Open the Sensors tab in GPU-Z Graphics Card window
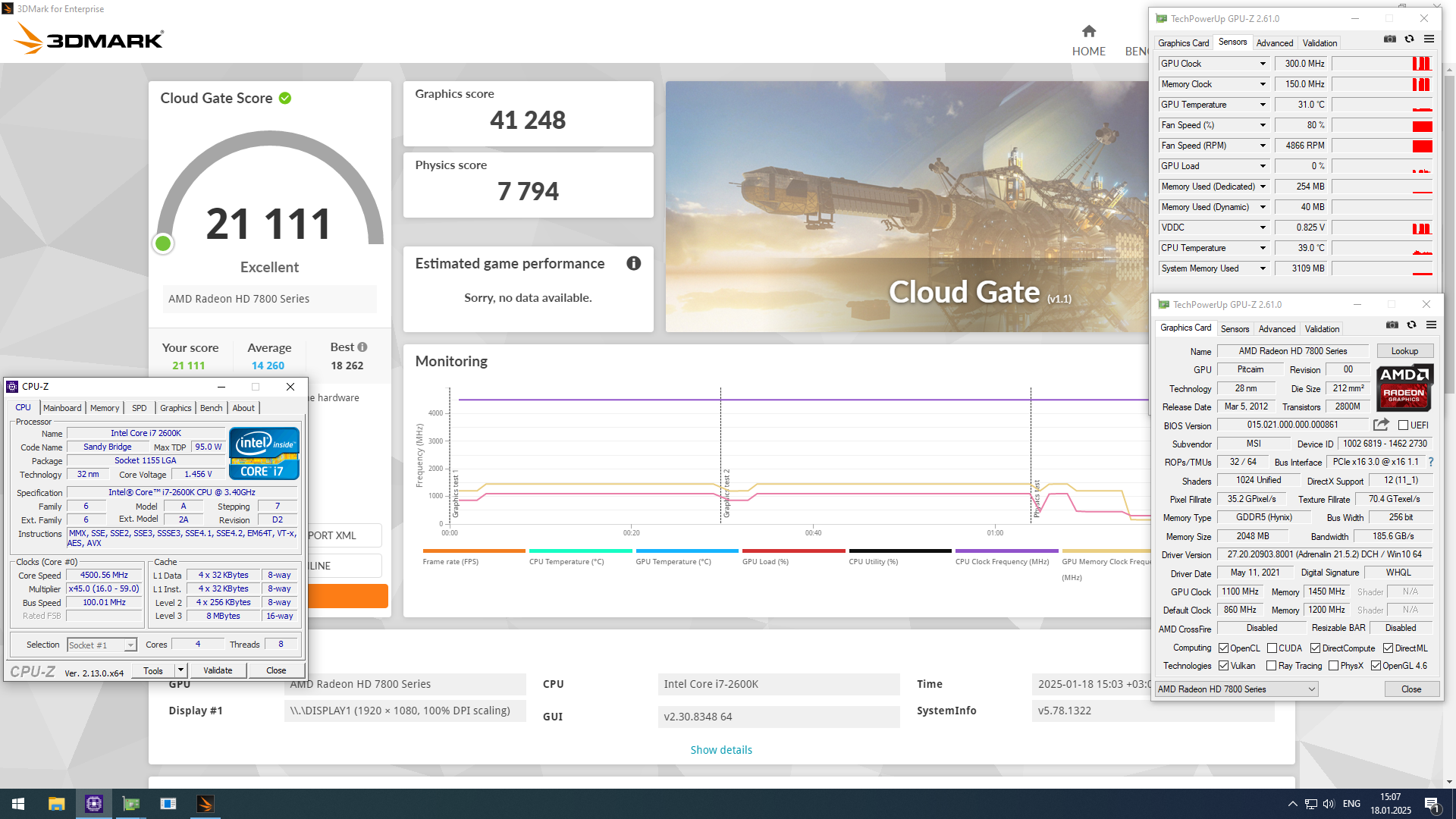1456x819 pixels. click(1235, 329)
